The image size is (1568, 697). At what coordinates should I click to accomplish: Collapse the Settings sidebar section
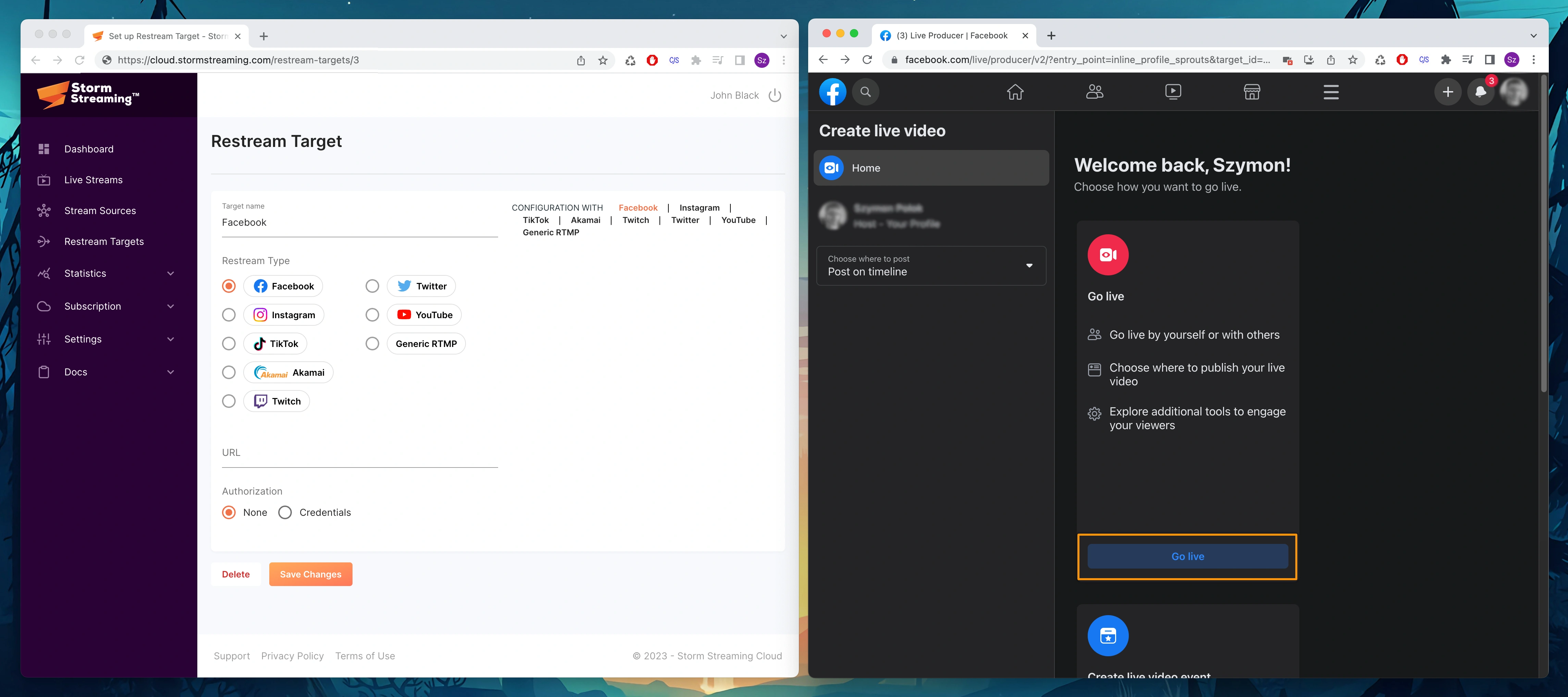tap(171, 339)
